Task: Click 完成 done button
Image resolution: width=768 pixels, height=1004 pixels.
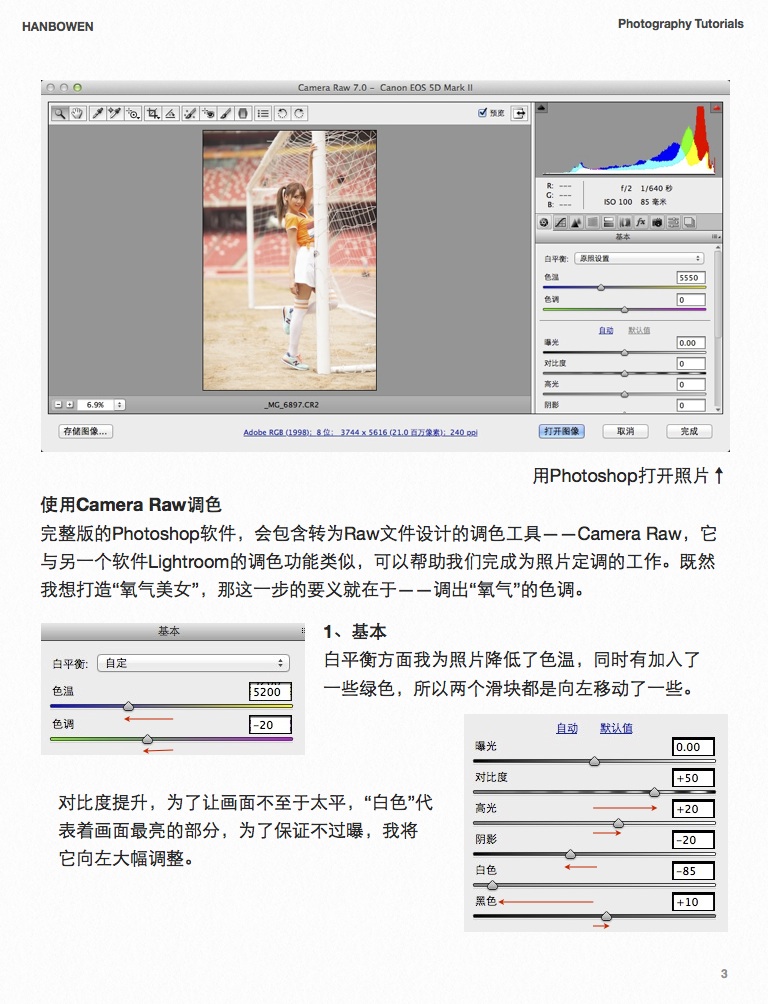Action: [x=689, y=431]
